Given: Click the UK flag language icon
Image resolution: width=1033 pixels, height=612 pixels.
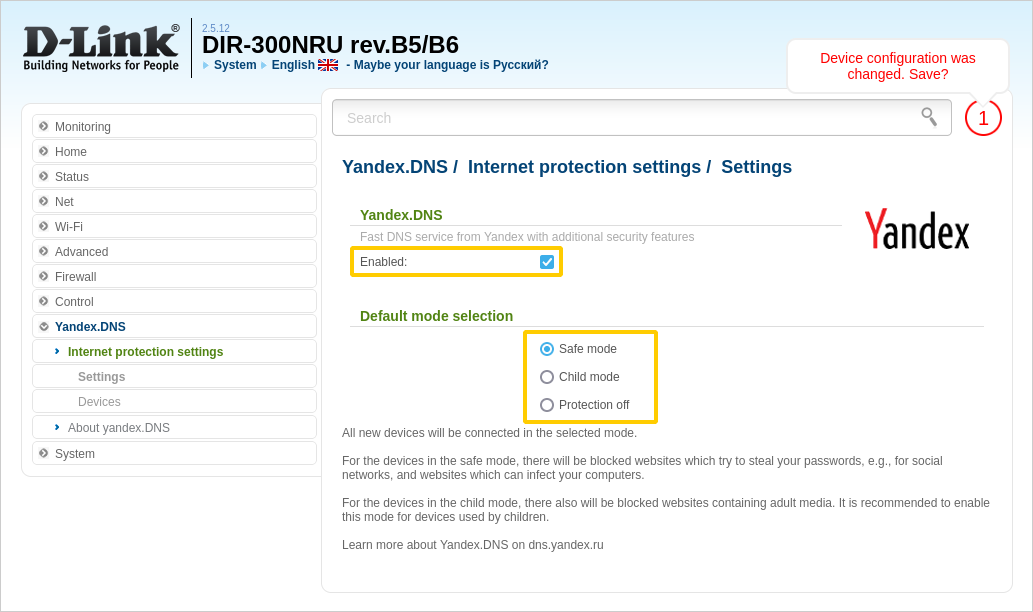Looking at the screenshot, I should point(328,65).
